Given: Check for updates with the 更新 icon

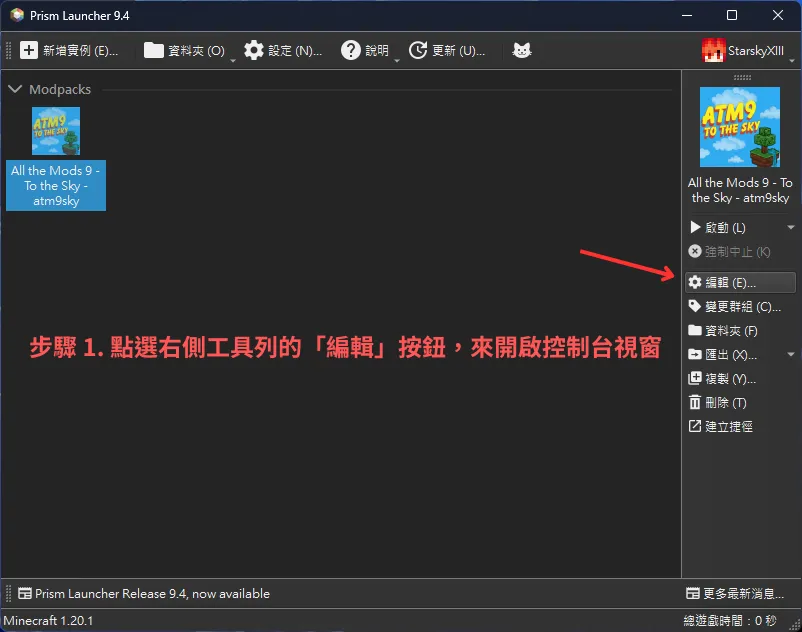Looking at the screenshot, I should coord(417,50).
